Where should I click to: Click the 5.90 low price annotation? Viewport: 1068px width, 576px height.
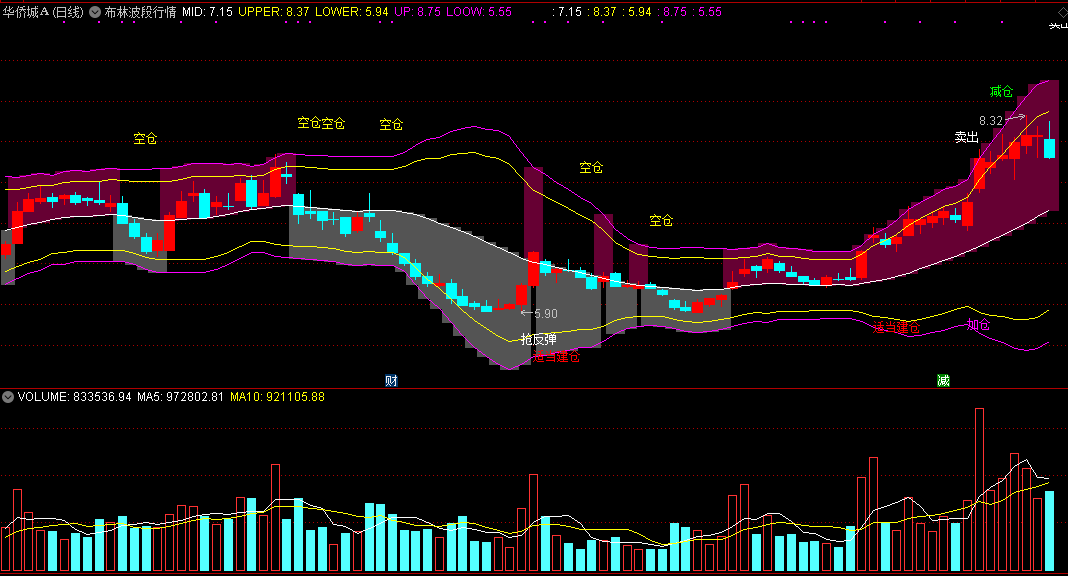coord(546,314)
